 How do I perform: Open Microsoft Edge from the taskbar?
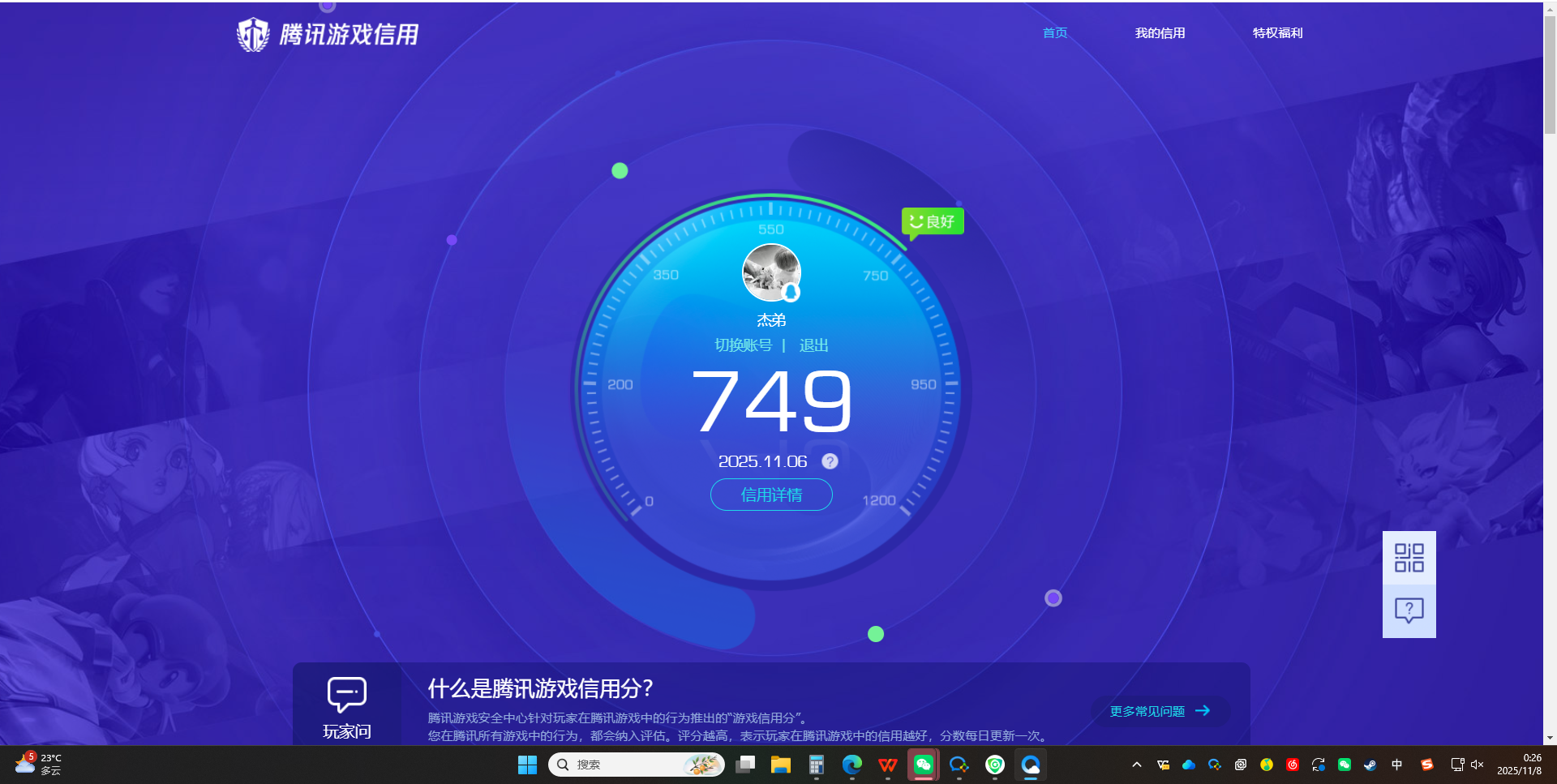coord(851,765)
